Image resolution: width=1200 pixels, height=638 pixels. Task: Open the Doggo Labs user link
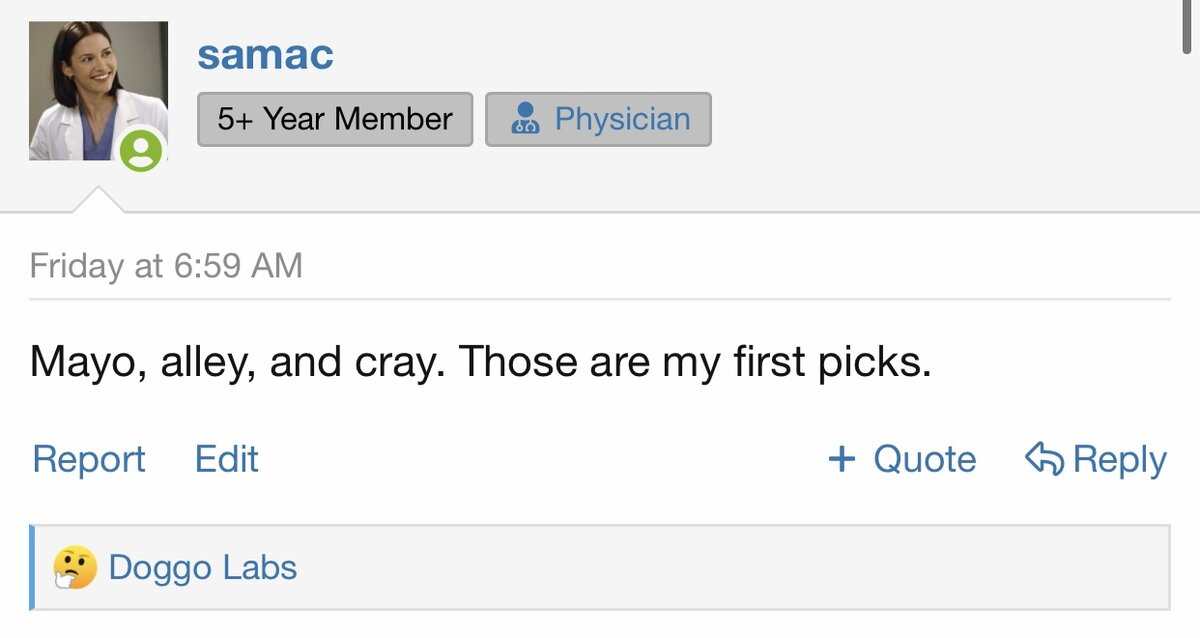(203, 568)
